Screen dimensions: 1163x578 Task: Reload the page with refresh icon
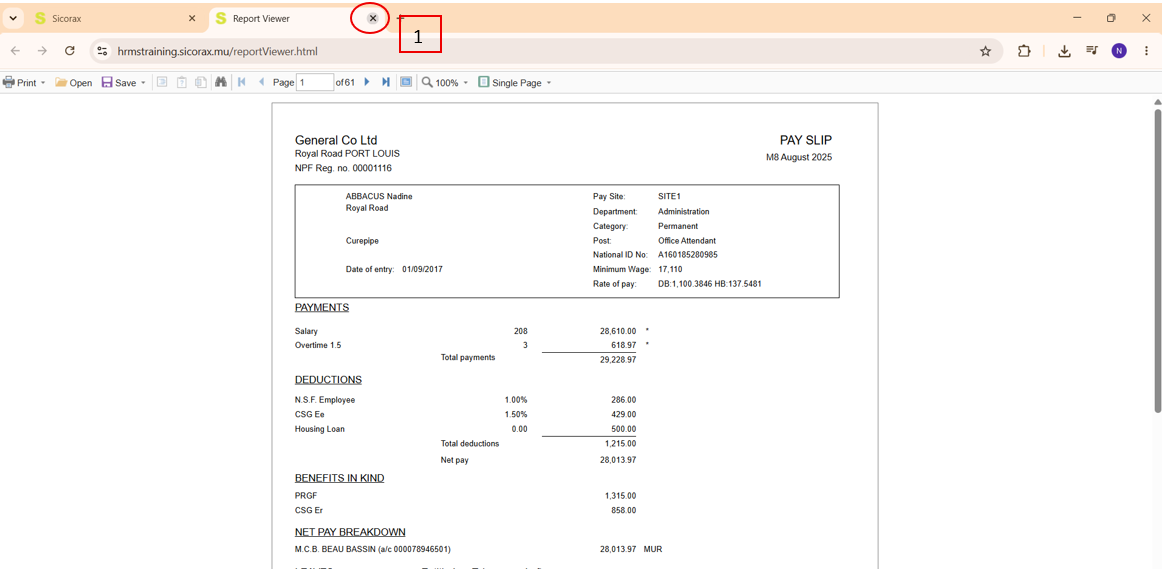[70, 51]
